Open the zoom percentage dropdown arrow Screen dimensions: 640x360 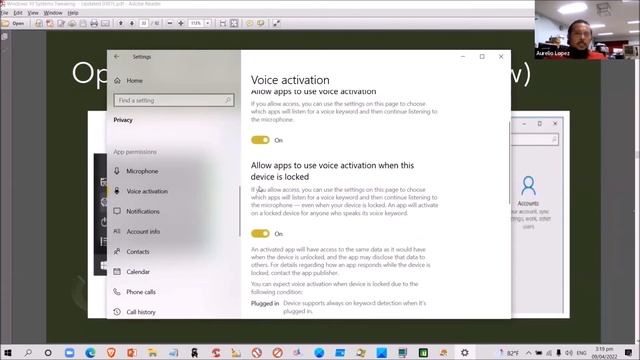click(208, 24)
